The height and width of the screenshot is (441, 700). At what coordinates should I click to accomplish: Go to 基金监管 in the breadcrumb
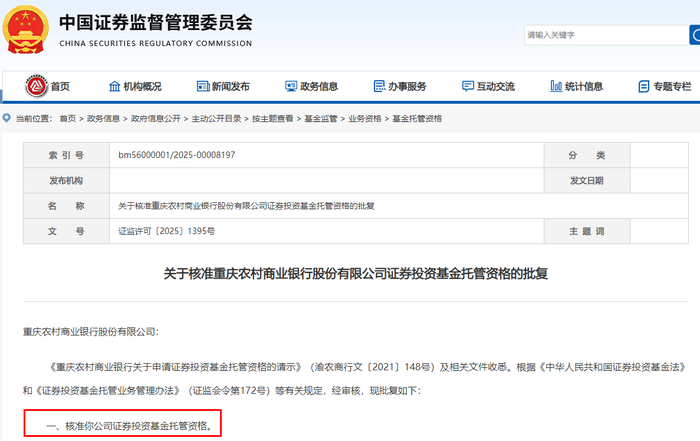321,118
